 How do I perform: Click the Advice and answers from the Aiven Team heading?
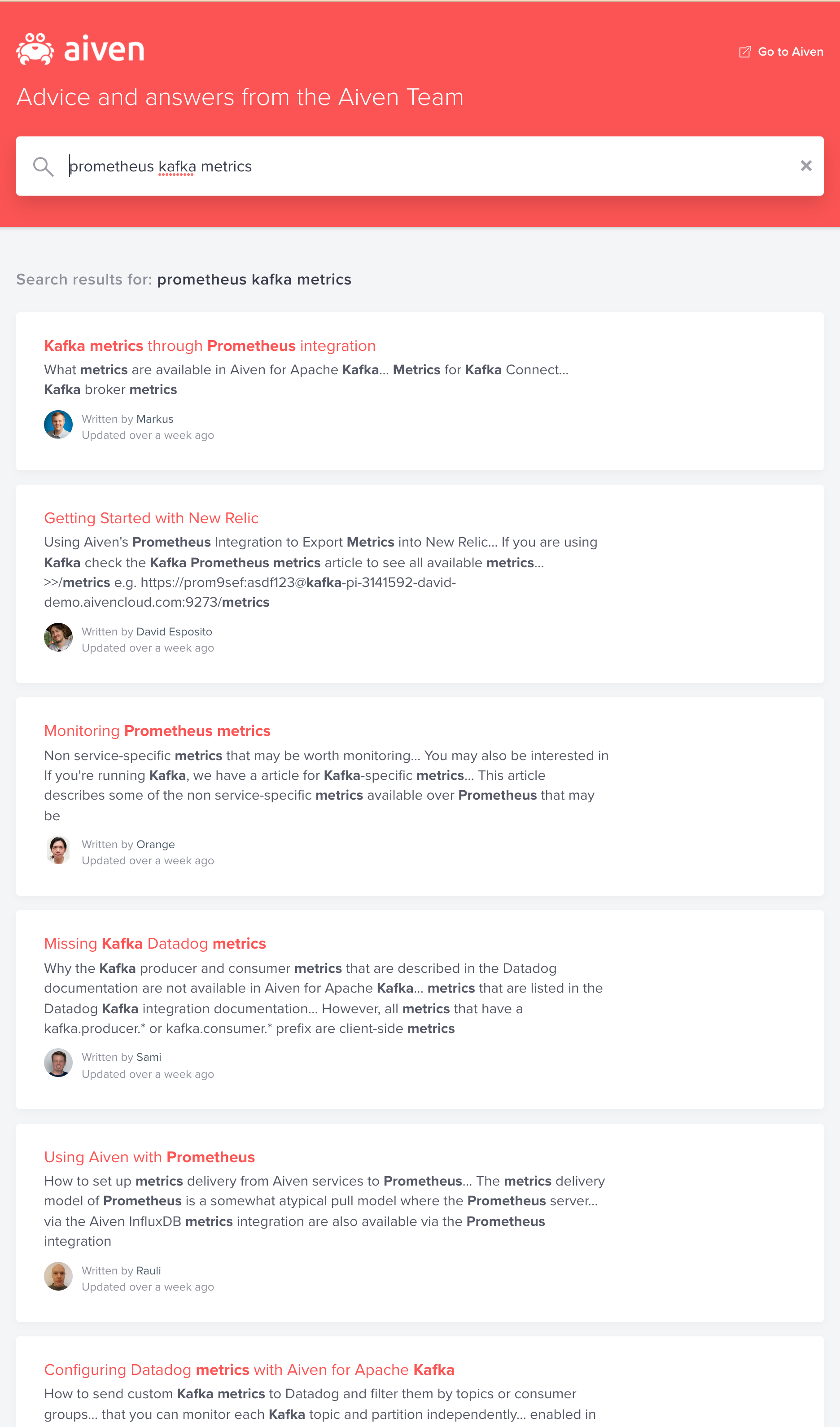pos(240,97)
